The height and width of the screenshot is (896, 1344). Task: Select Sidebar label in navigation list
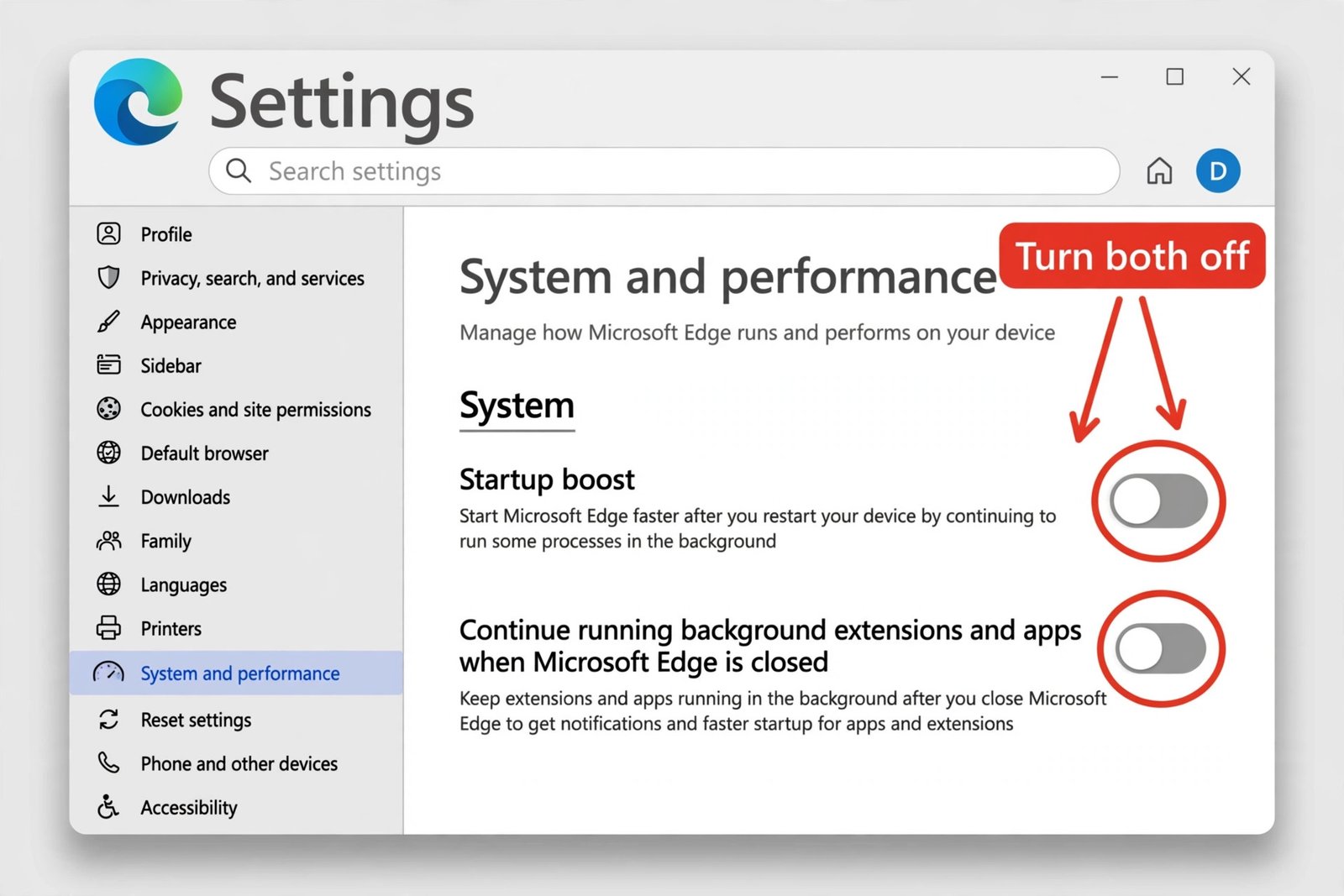tap(171, 365)
